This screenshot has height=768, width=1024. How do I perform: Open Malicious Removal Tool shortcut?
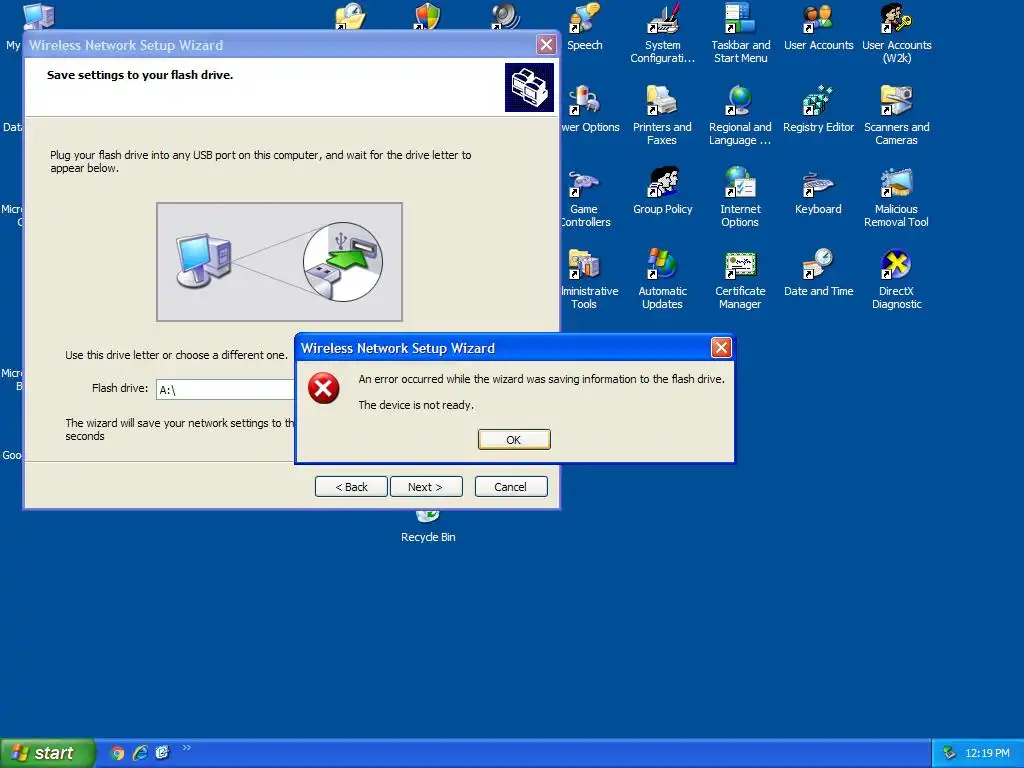pyautogui.click(x=897, y=197)
